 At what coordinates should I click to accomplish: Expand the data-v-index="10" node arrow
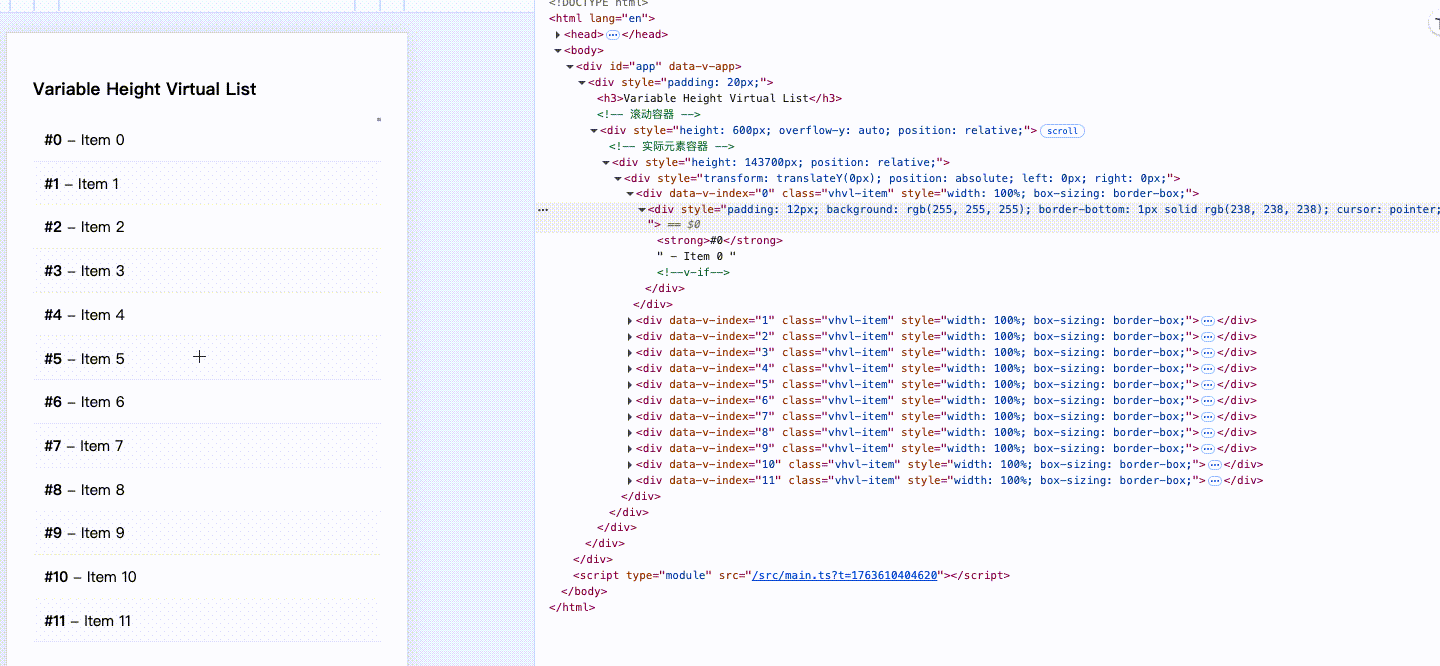(630, 465)
